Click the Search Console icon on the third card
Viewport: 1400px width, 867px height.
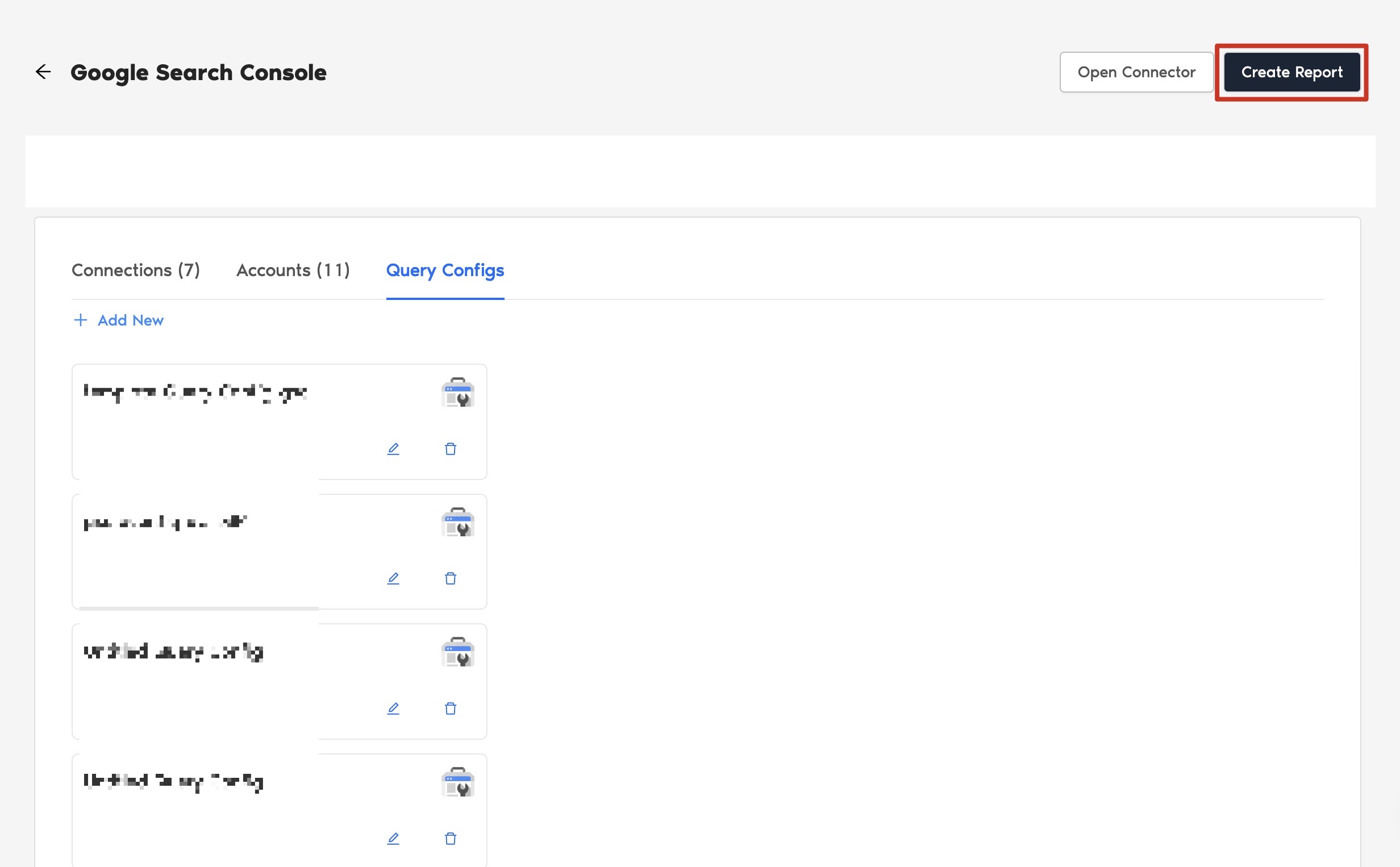457,653
